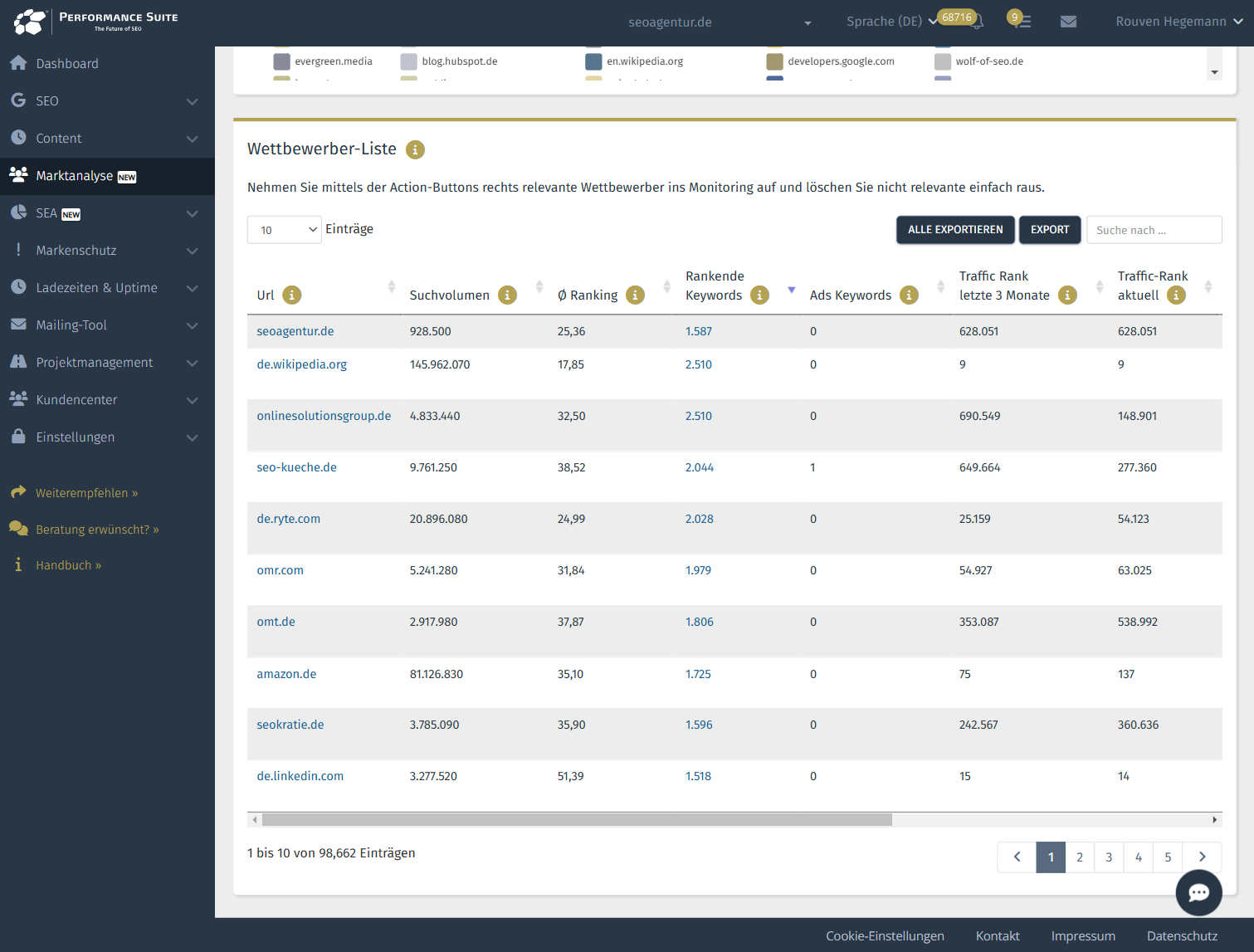The height and width of the screenshot is (952, 1254).
Task: Open Datenschutz in the footer
Action: [x=1182, y=936]
